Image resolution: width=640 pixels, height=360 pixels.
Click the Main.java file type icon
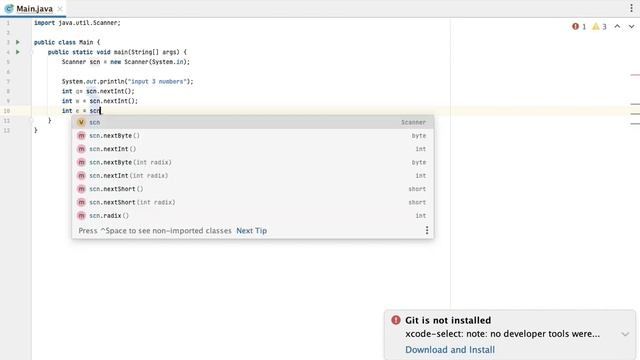(9, 9)
